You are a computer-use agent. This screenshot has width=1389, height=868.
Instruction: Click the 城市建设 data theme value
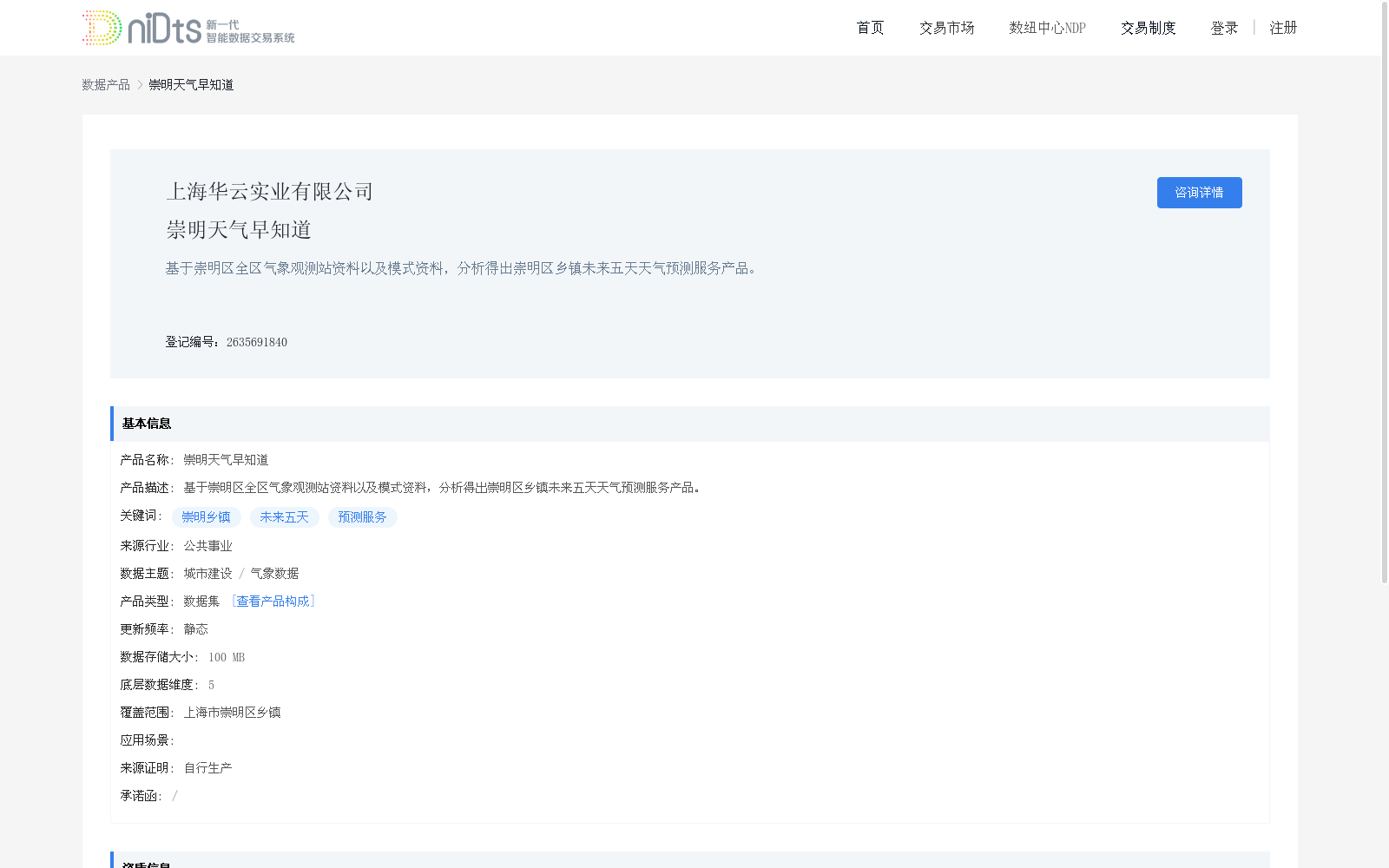207,574
